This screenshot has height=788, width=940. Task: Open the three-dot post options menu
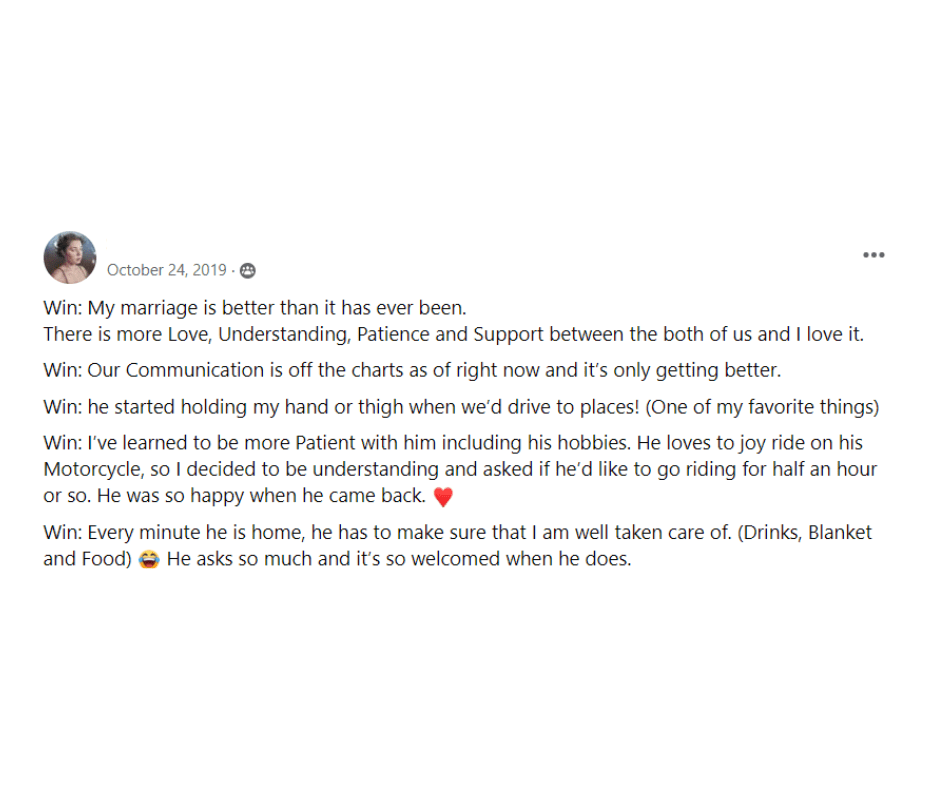873,255
